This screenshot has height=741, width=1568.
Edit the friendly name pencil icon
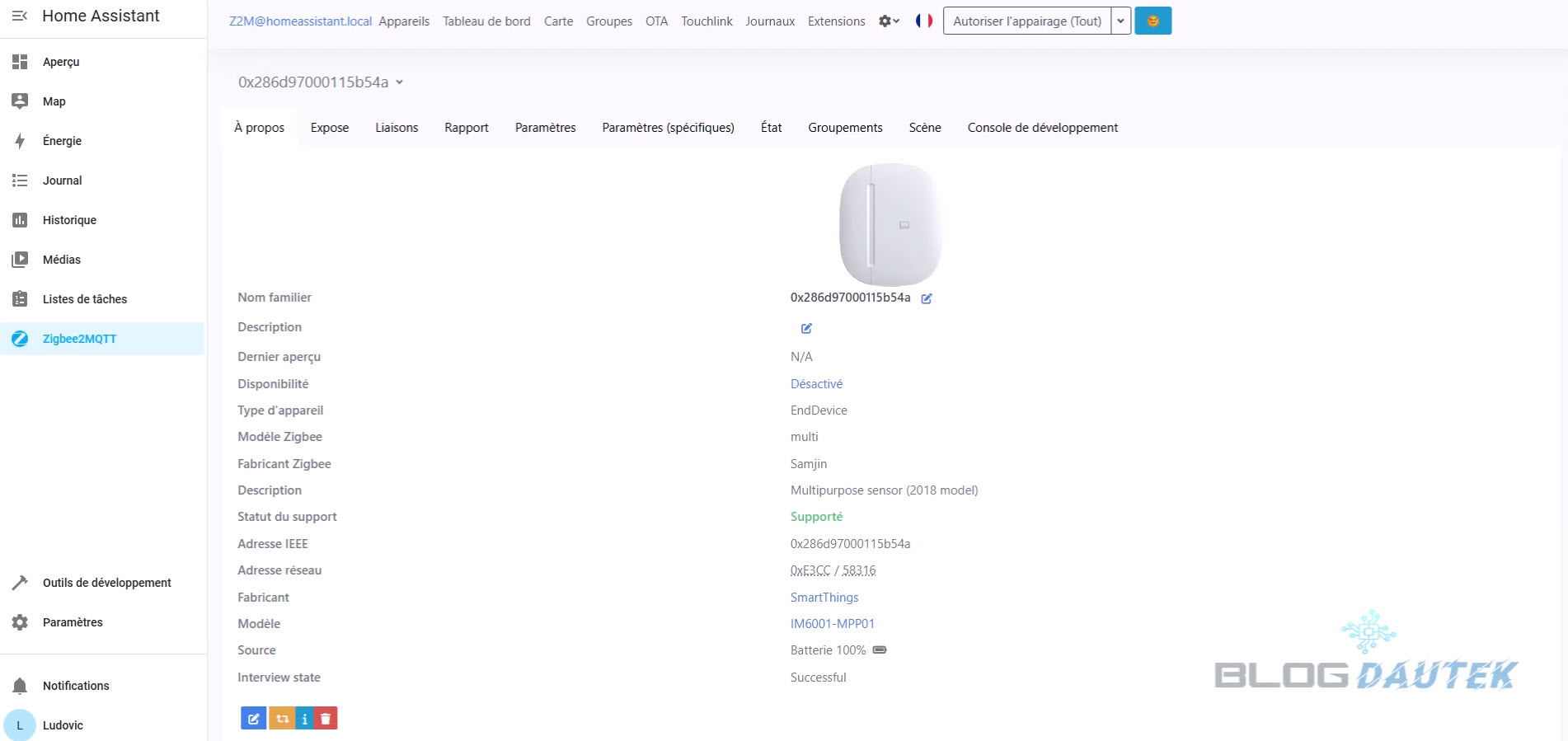[x=927, y=298]
